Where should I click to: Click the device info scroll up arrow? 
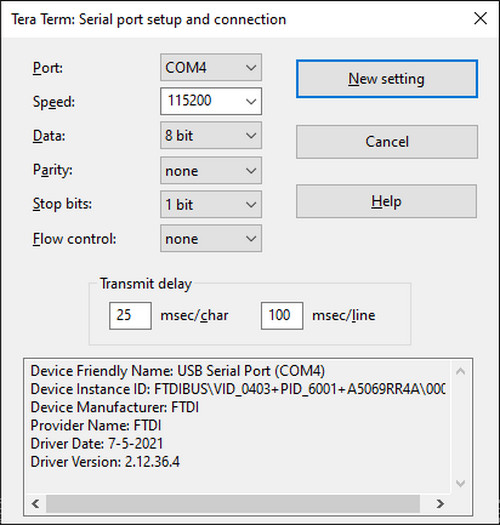click(460, 371)
